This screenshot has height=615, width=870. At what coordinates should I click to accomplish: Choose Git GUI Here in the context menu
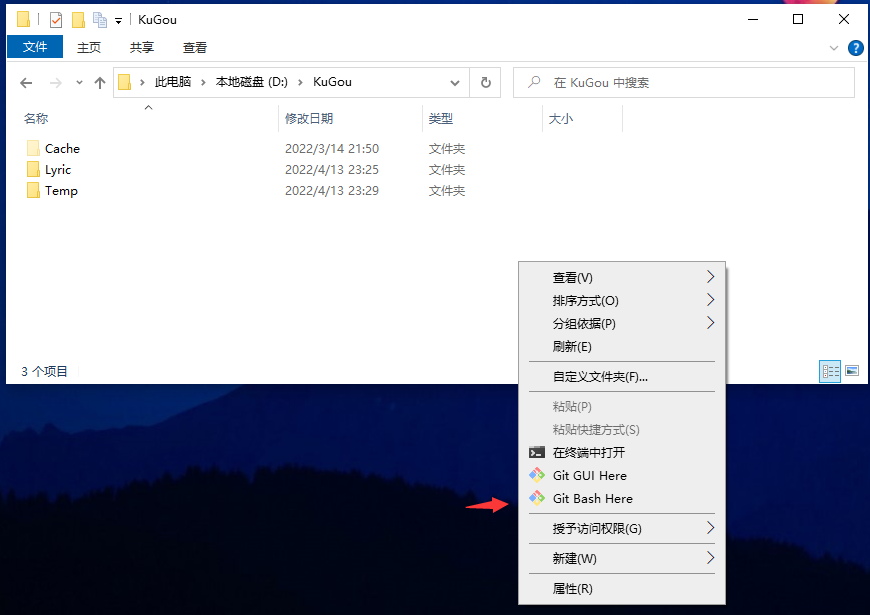[x=621, y=476]
